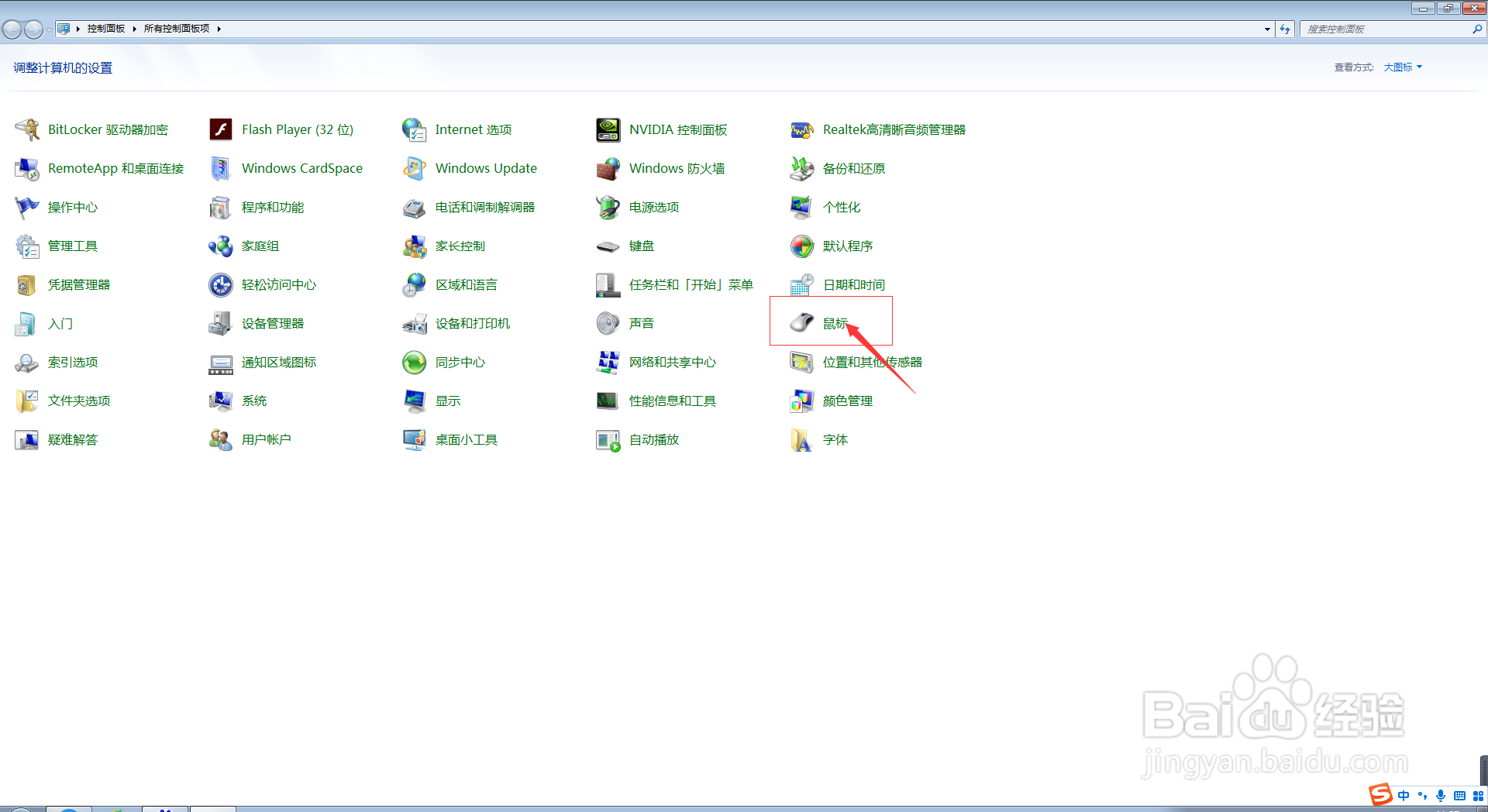
Task: Click the 设备和打印机 printer icon
Action: (x=415, y=323)
